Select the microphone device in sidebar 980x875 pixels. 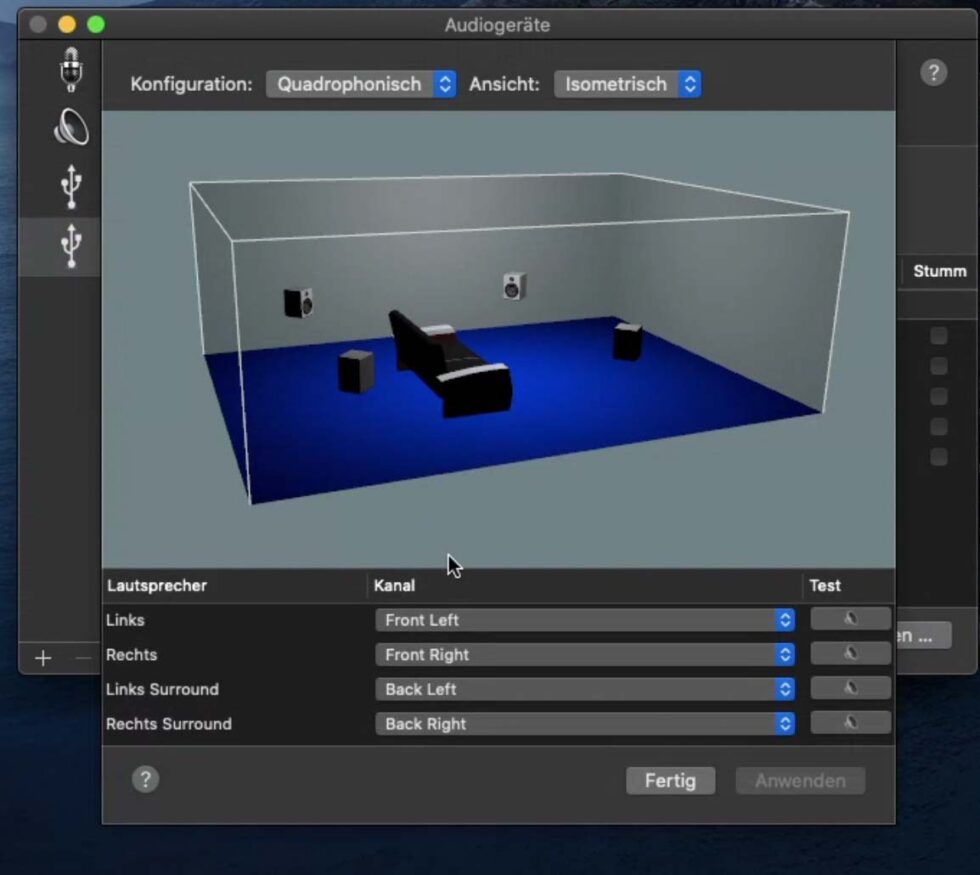[71, 70]
